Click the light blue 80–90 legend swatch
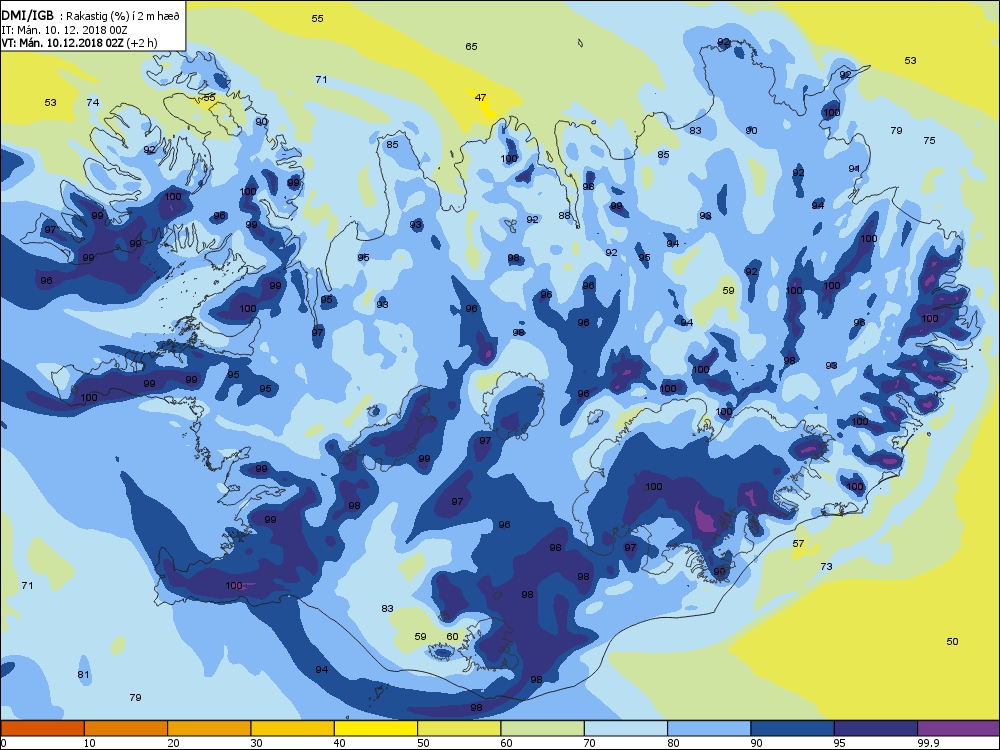 pos(709,728)
